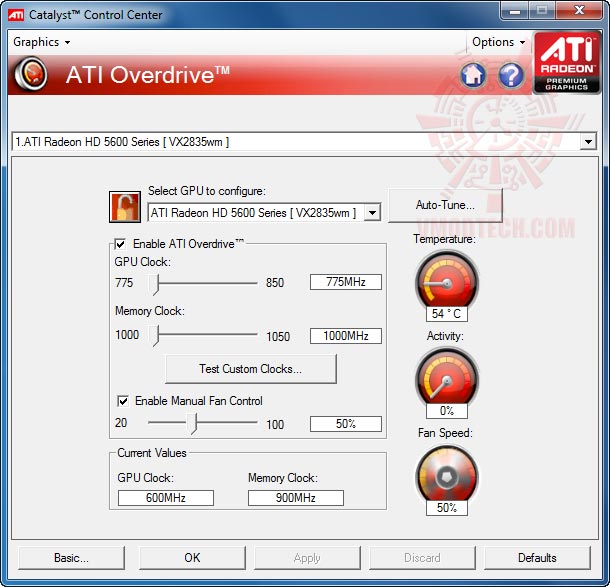
Task: Click the Overdrive padlock unlock icon
Action: [x=125, y=207]
